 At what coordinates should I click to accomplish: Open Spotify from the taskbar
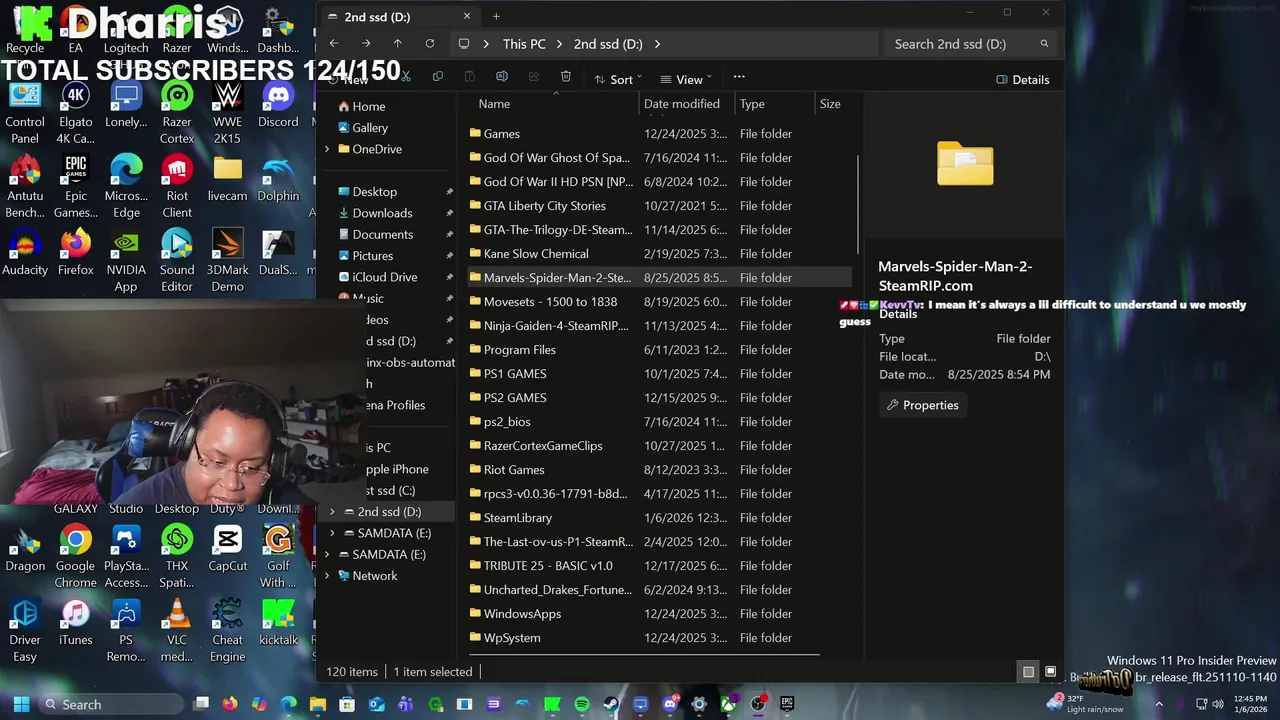coord(582,704)
